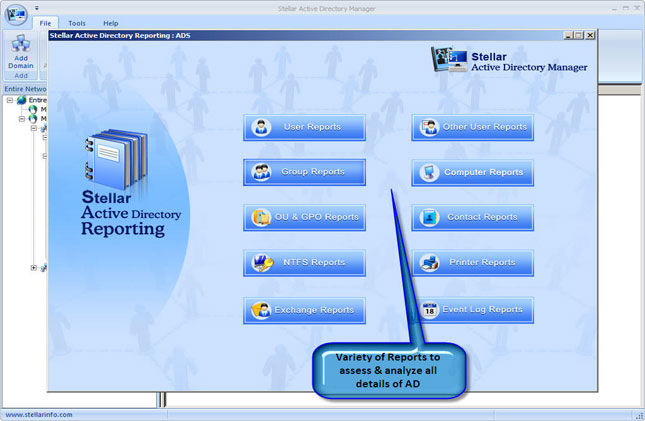The height and width of the screenshot is (421, 645).
Task: Click the Stellar Active Directory Manager logo
Action: pos(509,60)
